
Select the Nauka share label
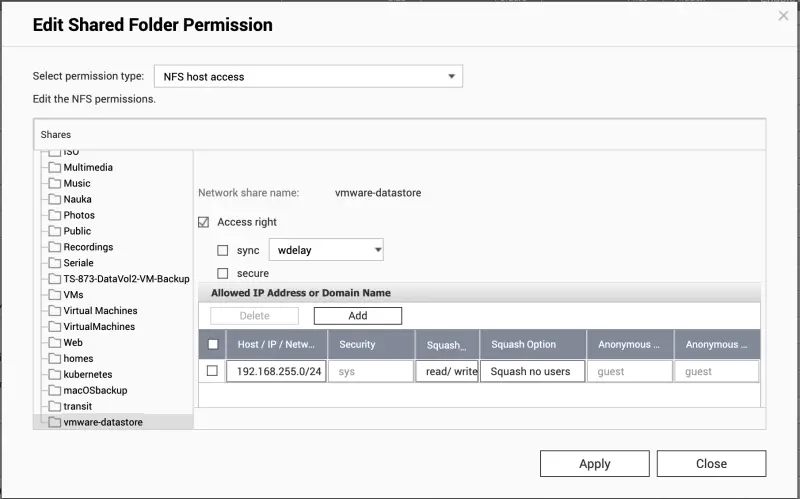click(x=78, y=199)
